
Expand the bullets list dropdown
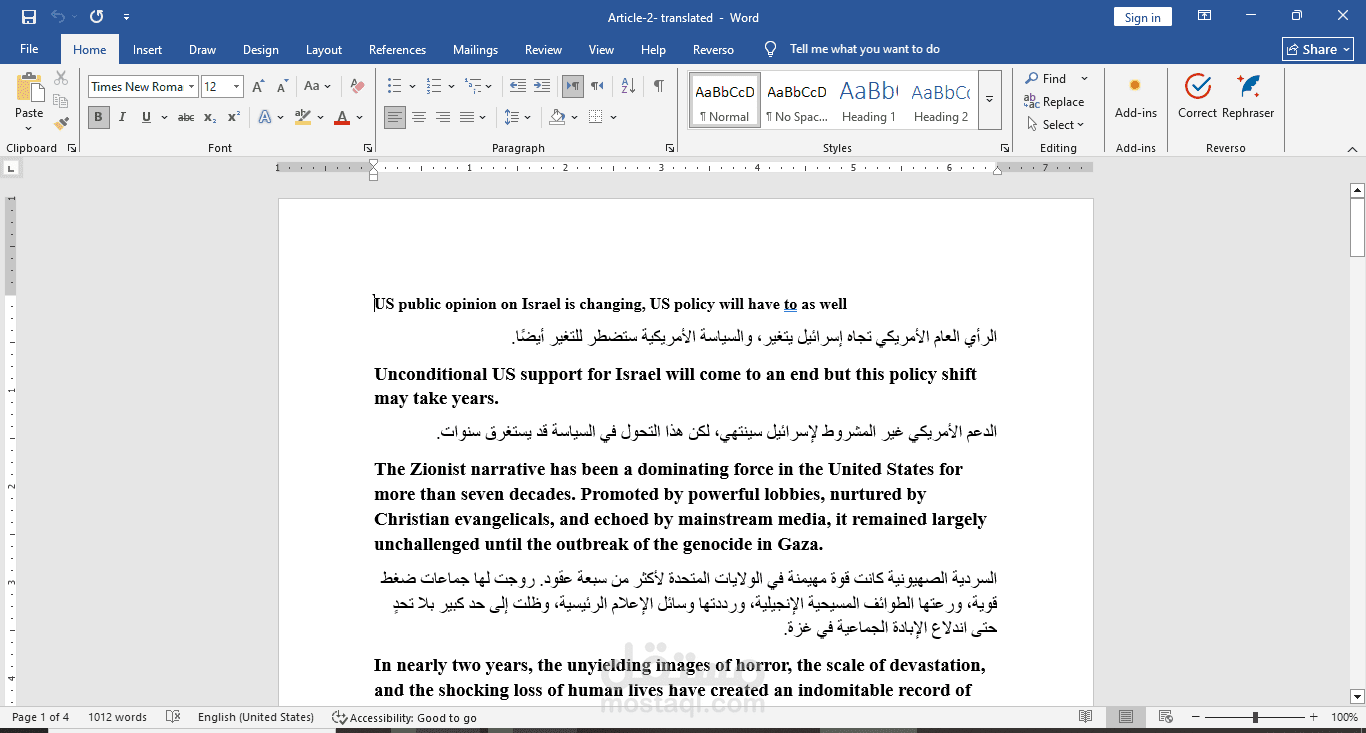click(x=412, y=86)
